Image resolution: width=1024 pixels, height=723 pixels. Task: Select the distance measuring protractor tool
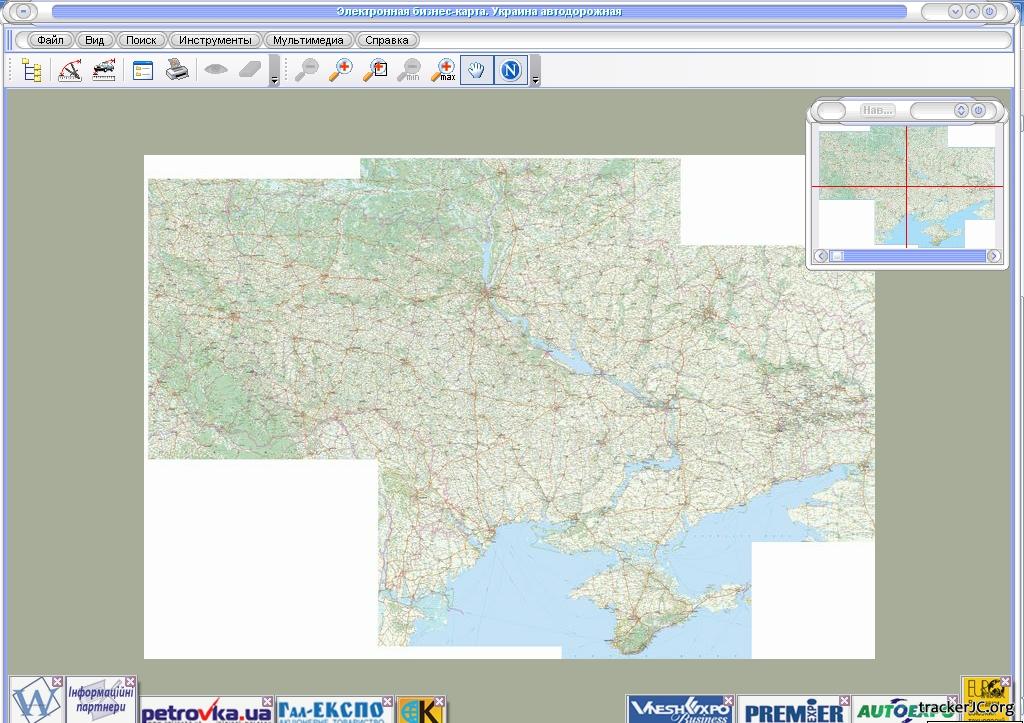pos(69,71)
